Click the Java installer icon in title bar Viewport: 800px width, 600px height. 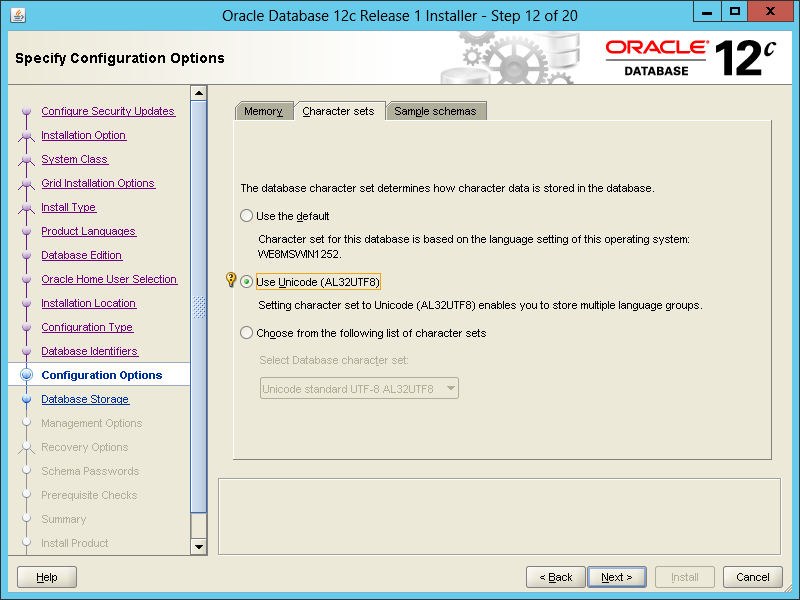(18, 15)
